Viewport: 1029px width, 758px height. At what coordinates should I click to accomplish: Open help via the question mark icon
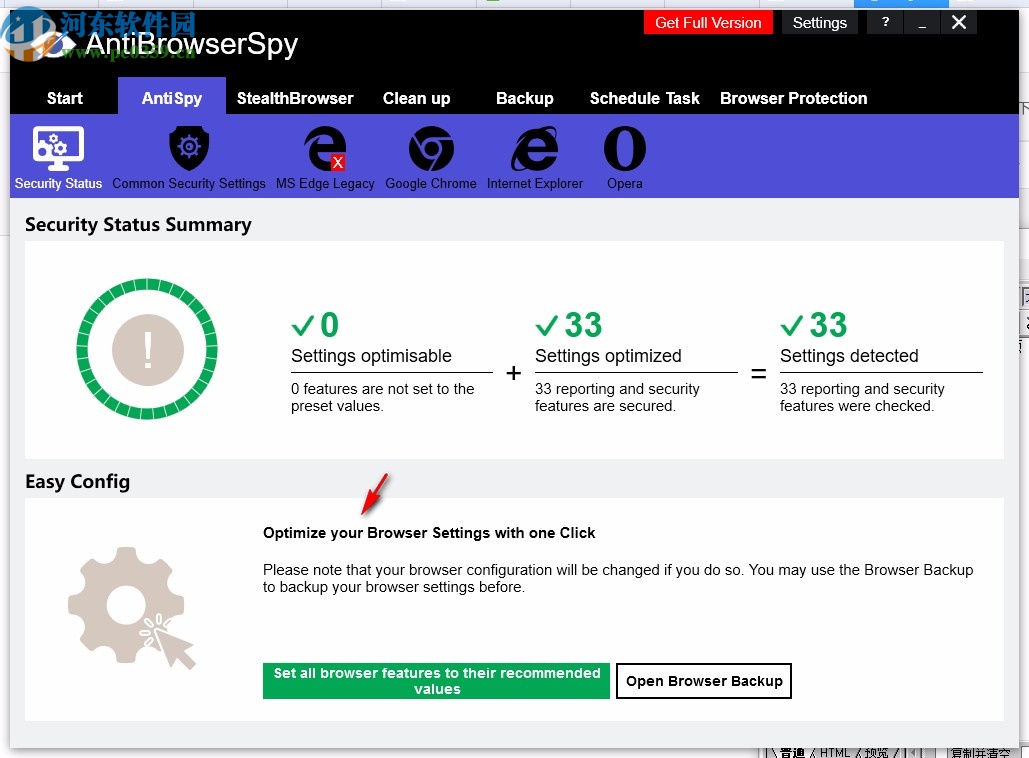884,22
